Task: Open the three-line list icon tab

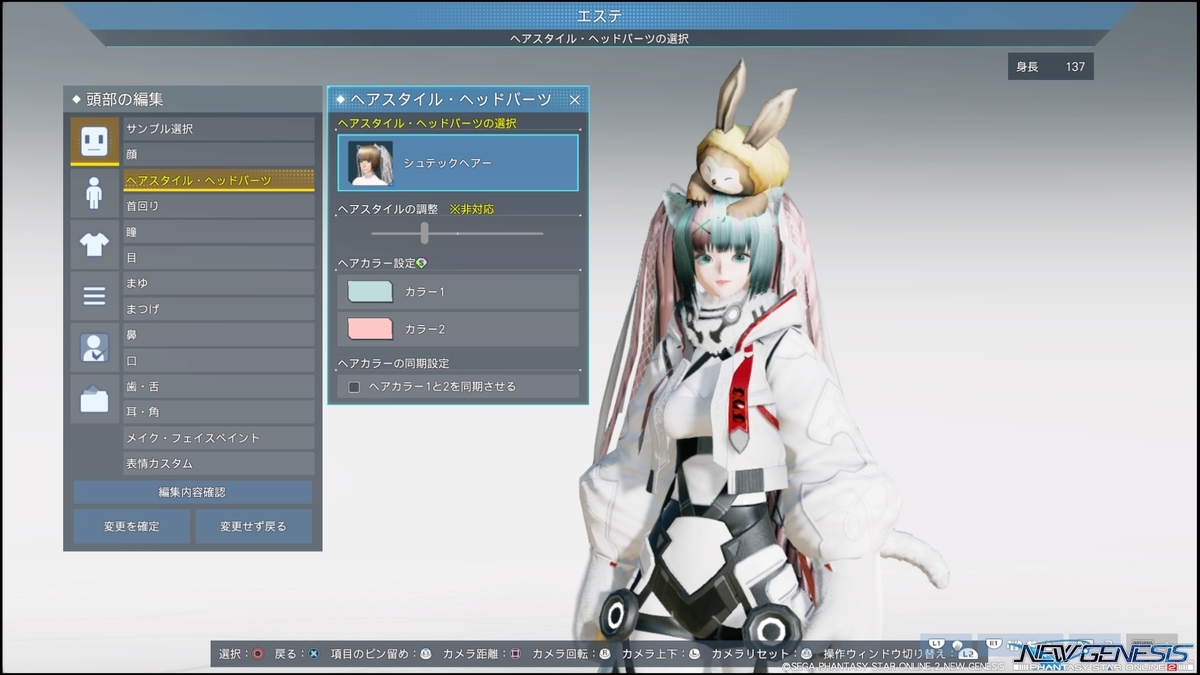Action: pos(94,296)
